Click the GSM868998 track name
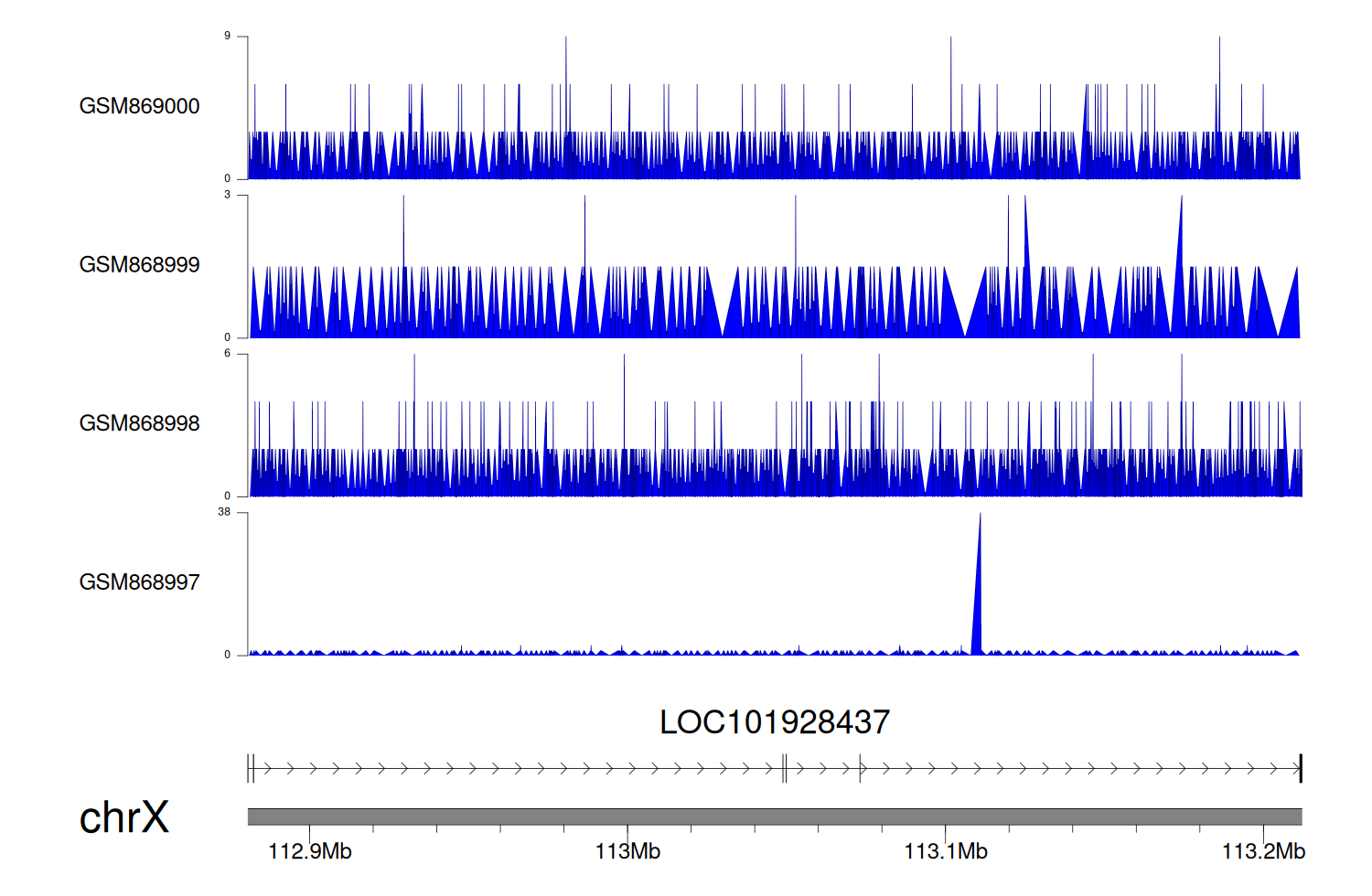1372x896 pixels. 139,423
